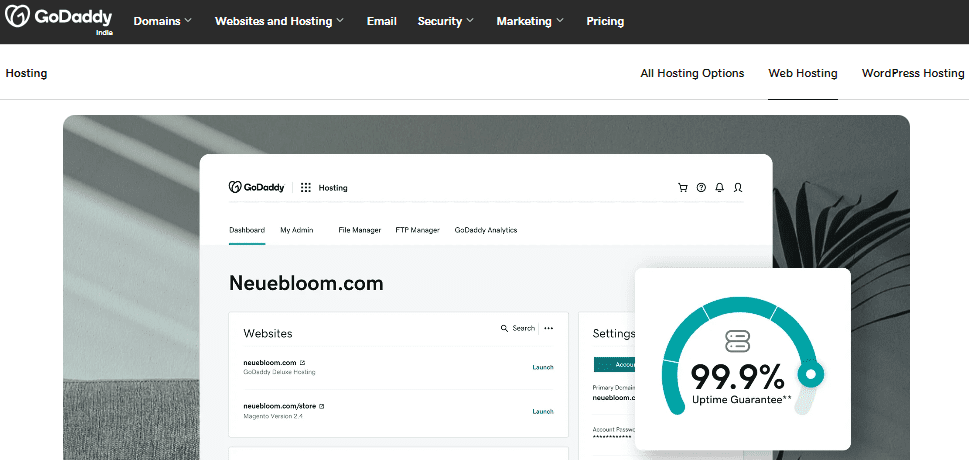This screenshot has width=969, height=460.
Task: Open the user account profile icon
Action: (x=737, y=187)
